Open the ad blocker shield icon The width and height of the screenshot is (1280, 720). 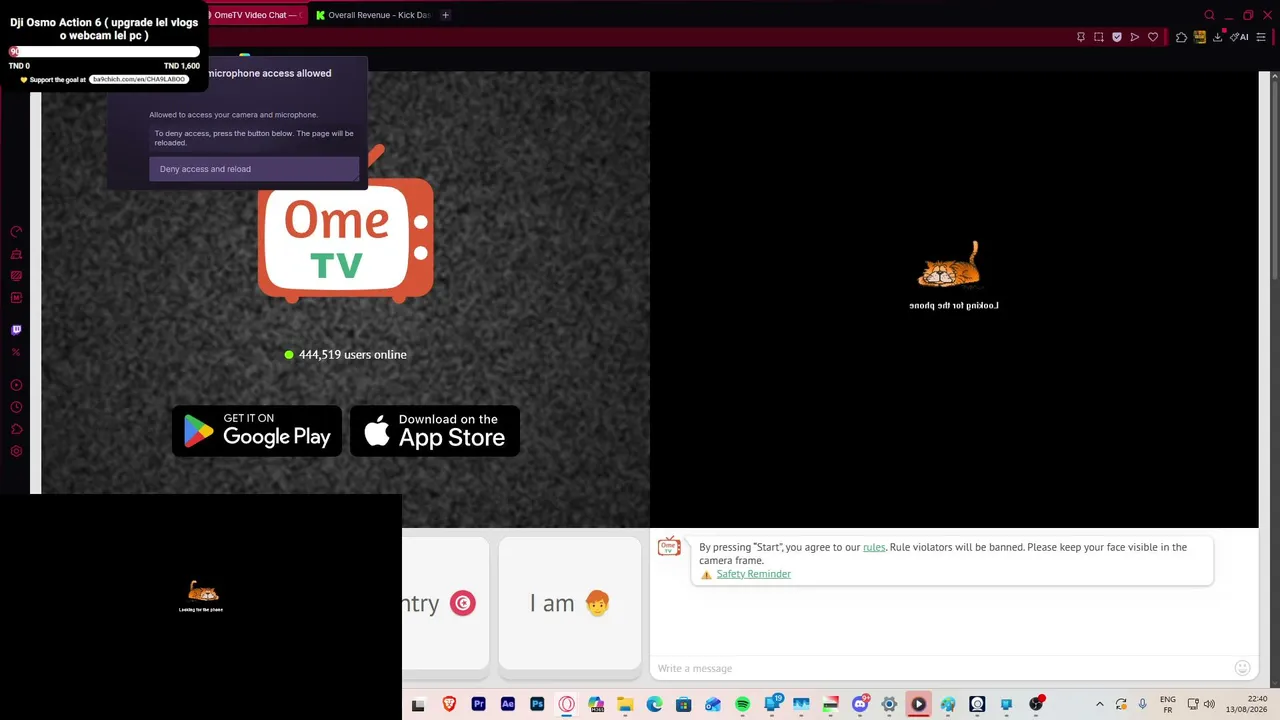(1117, 37)
